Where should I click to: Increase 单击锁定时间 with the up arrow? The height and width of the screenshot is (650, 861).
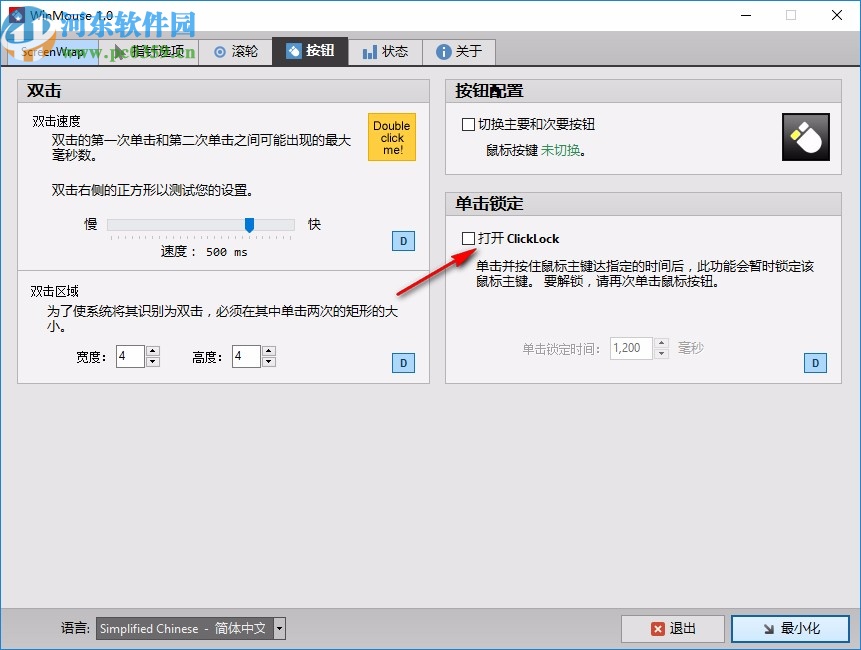(662, 343)
